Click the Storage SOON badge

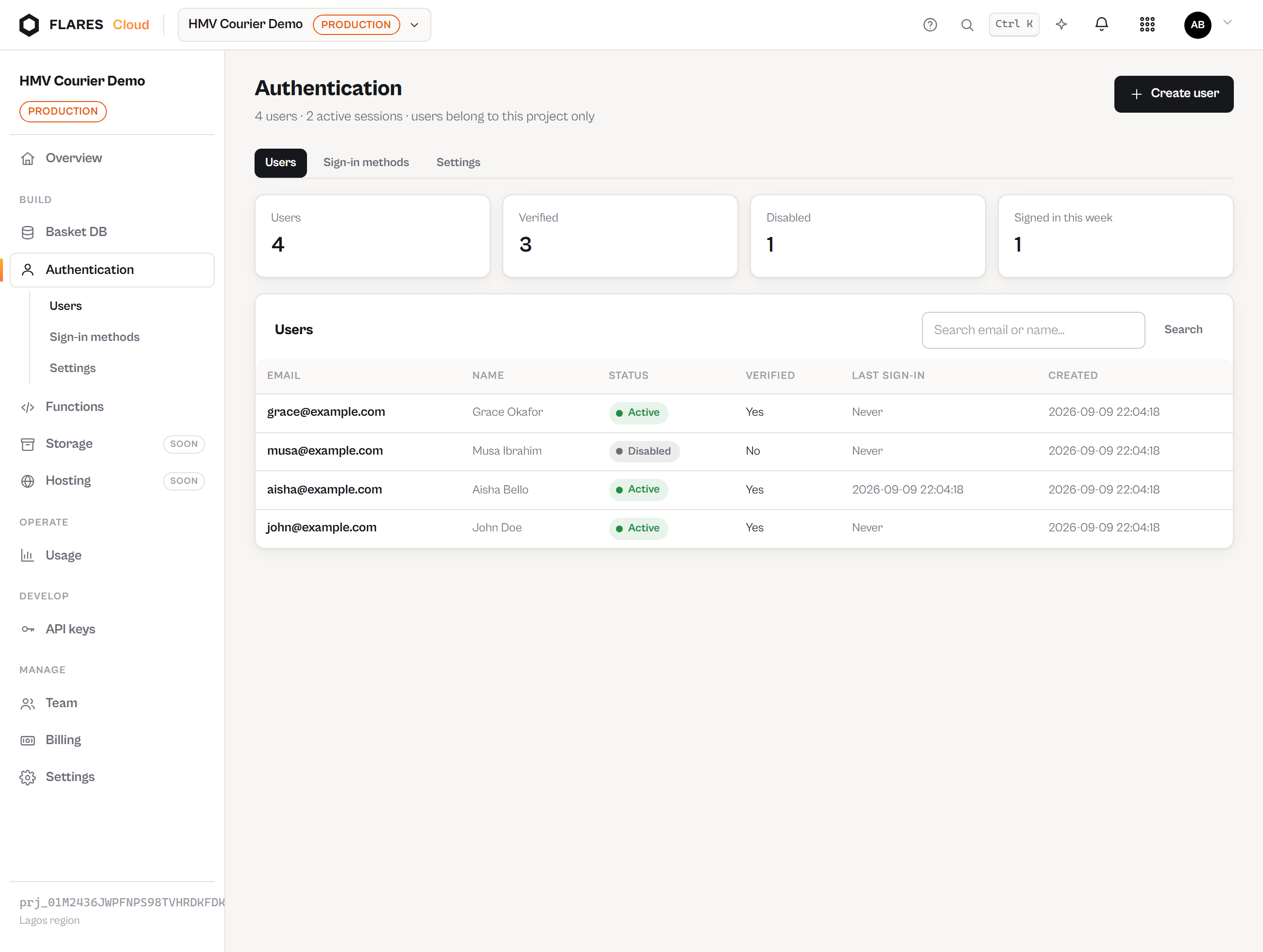point(184,444)
